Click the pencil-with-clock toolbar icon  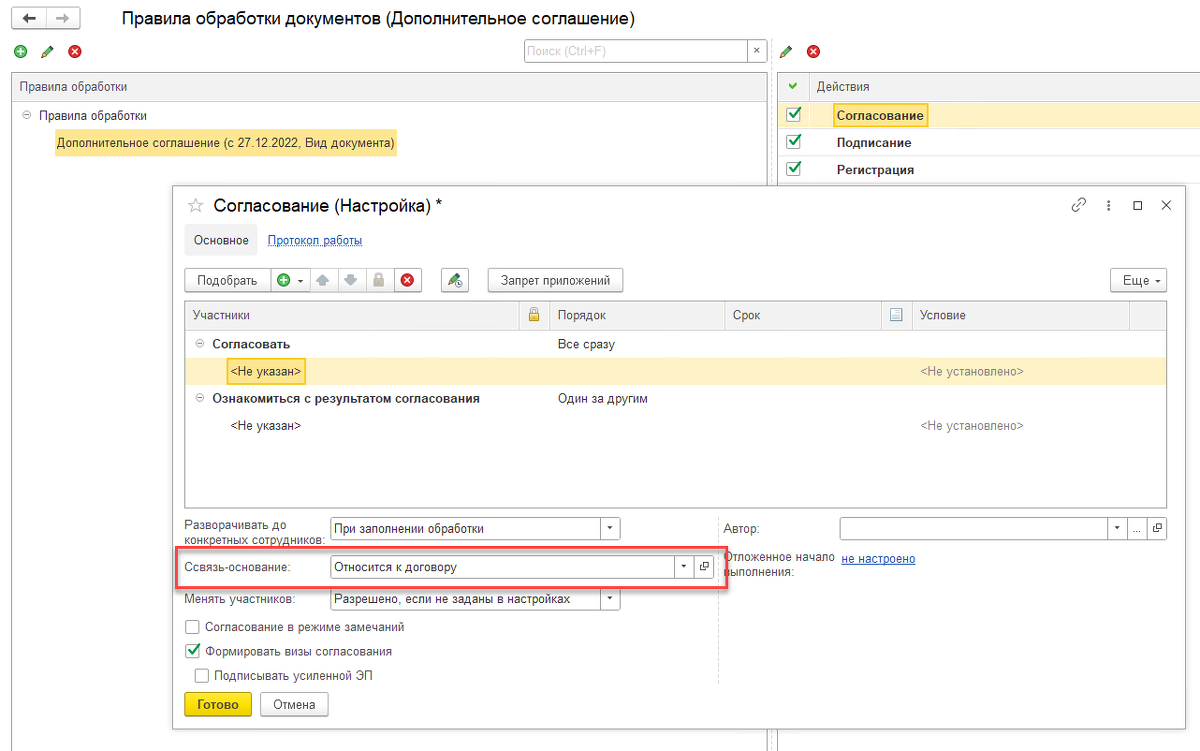pos(455,280)
